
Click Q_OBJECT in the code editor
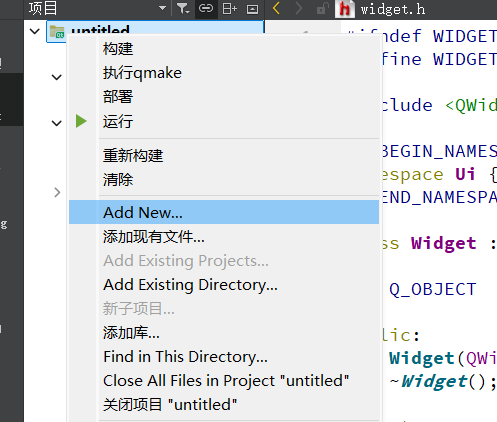click(x=432, y=289)
